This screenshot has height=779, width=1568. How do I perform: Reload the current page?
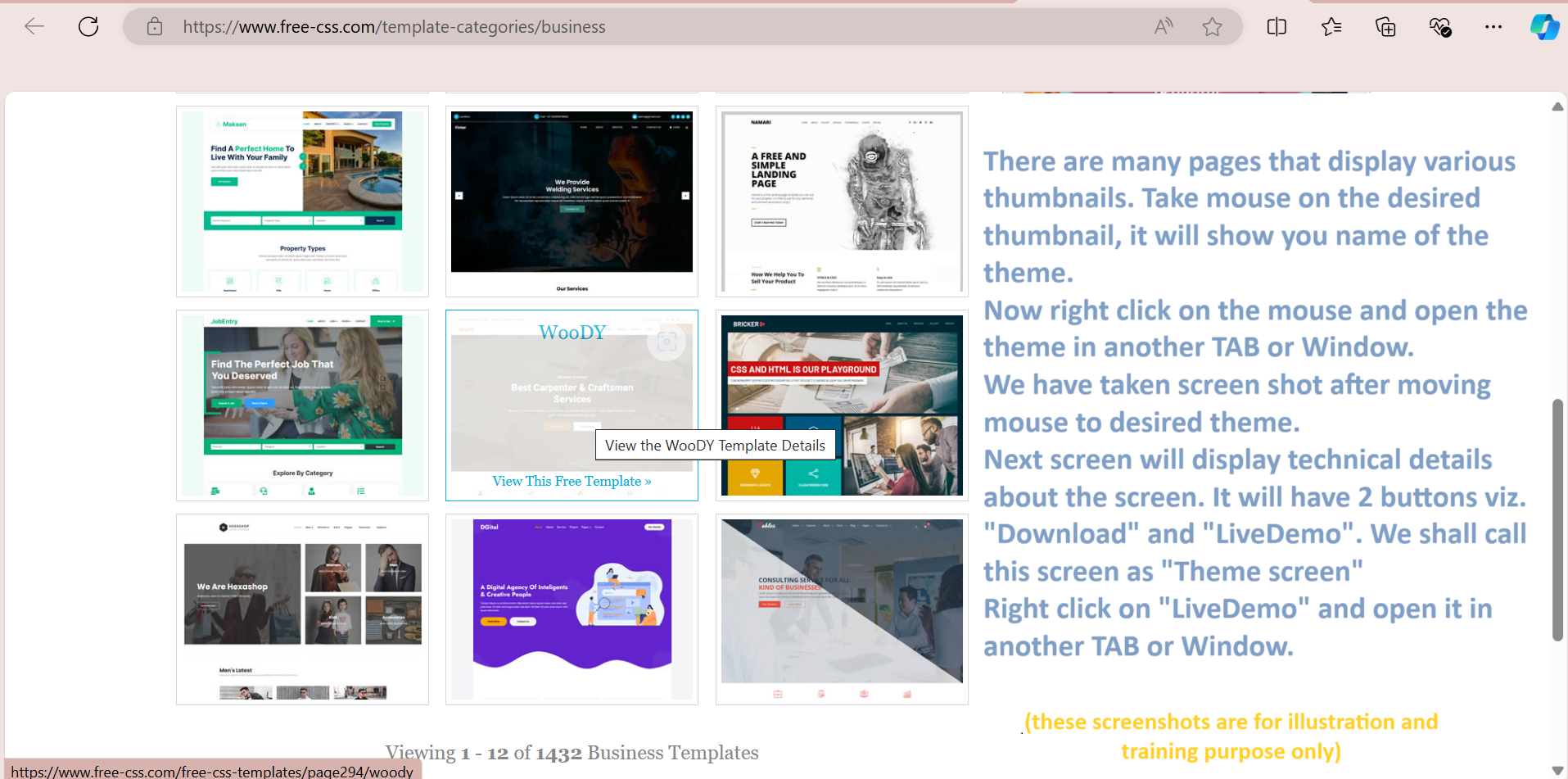tap(88, 26)
